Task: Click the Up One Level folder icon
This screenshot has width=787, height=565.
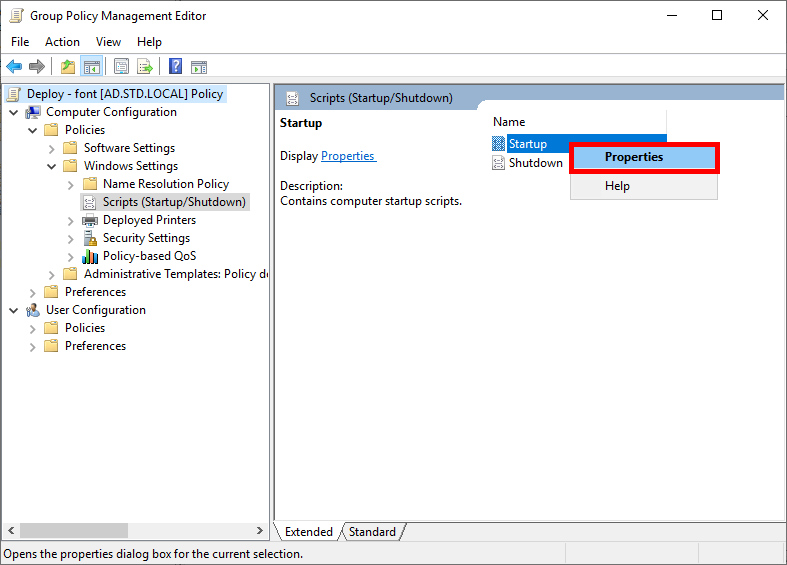Action: click(67, 67)
